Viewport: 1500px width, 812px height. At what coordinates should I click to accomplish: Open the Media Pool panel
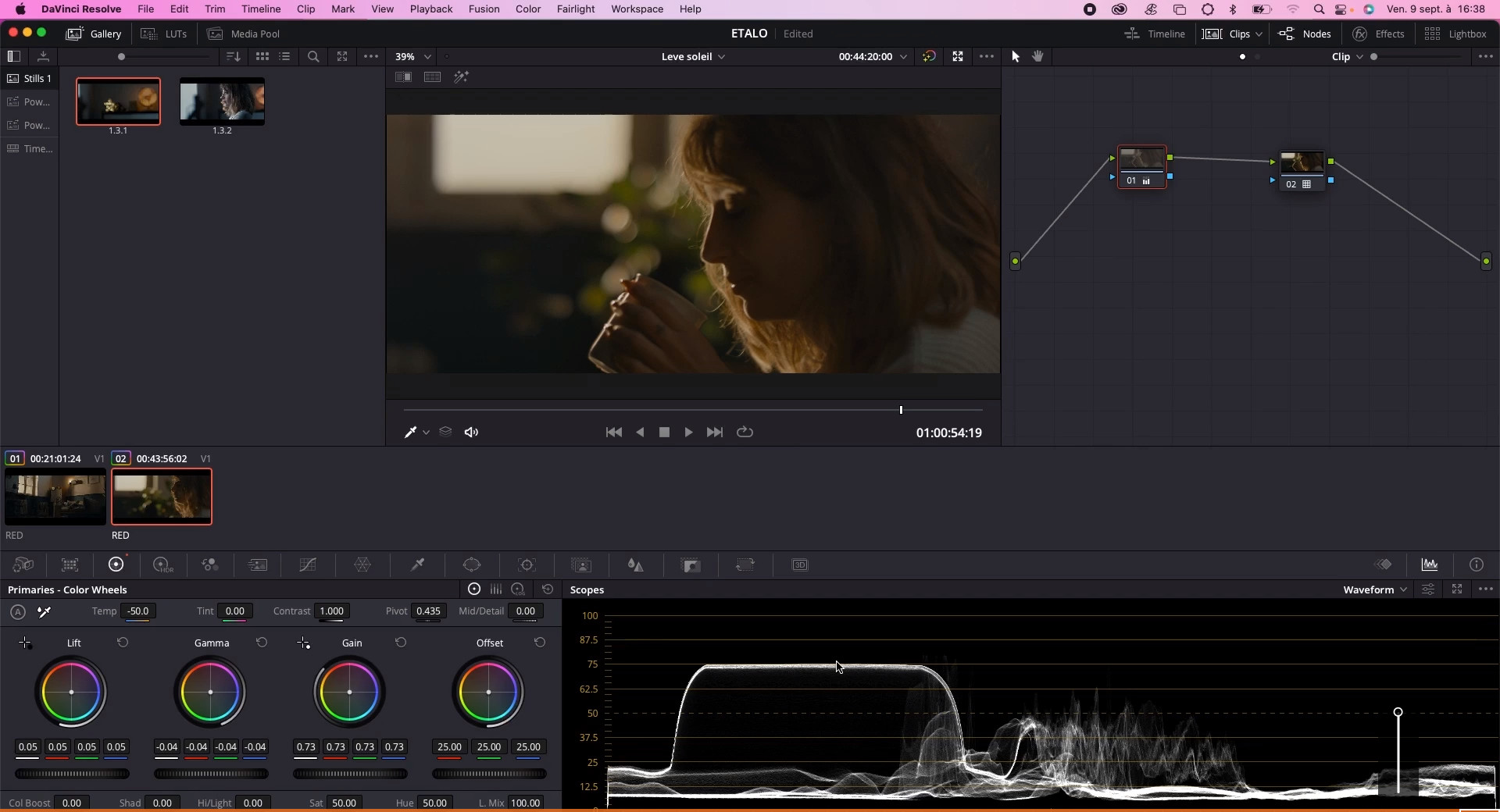244,34
